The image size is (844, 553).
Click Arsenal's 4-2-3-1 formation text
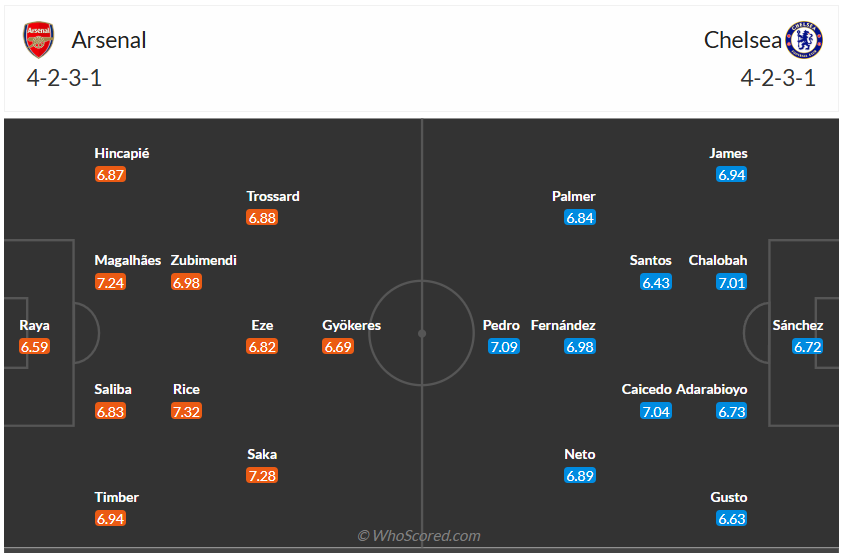[65, 78]
